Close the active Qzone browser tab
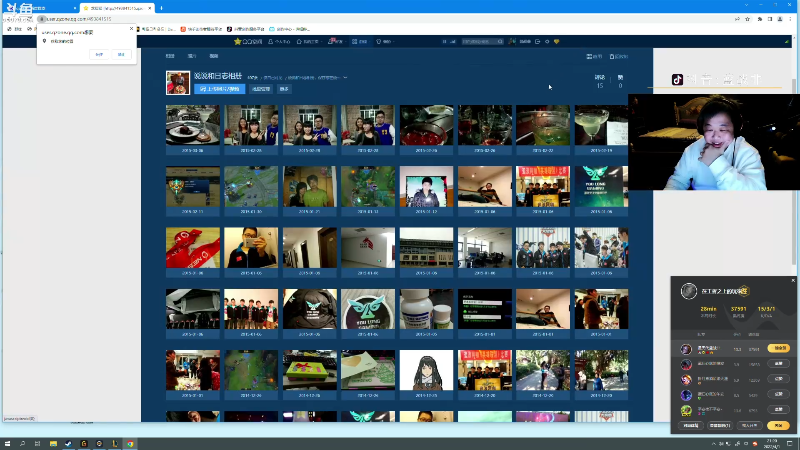This screenshot has height=450, width=800. coord(149,8)
